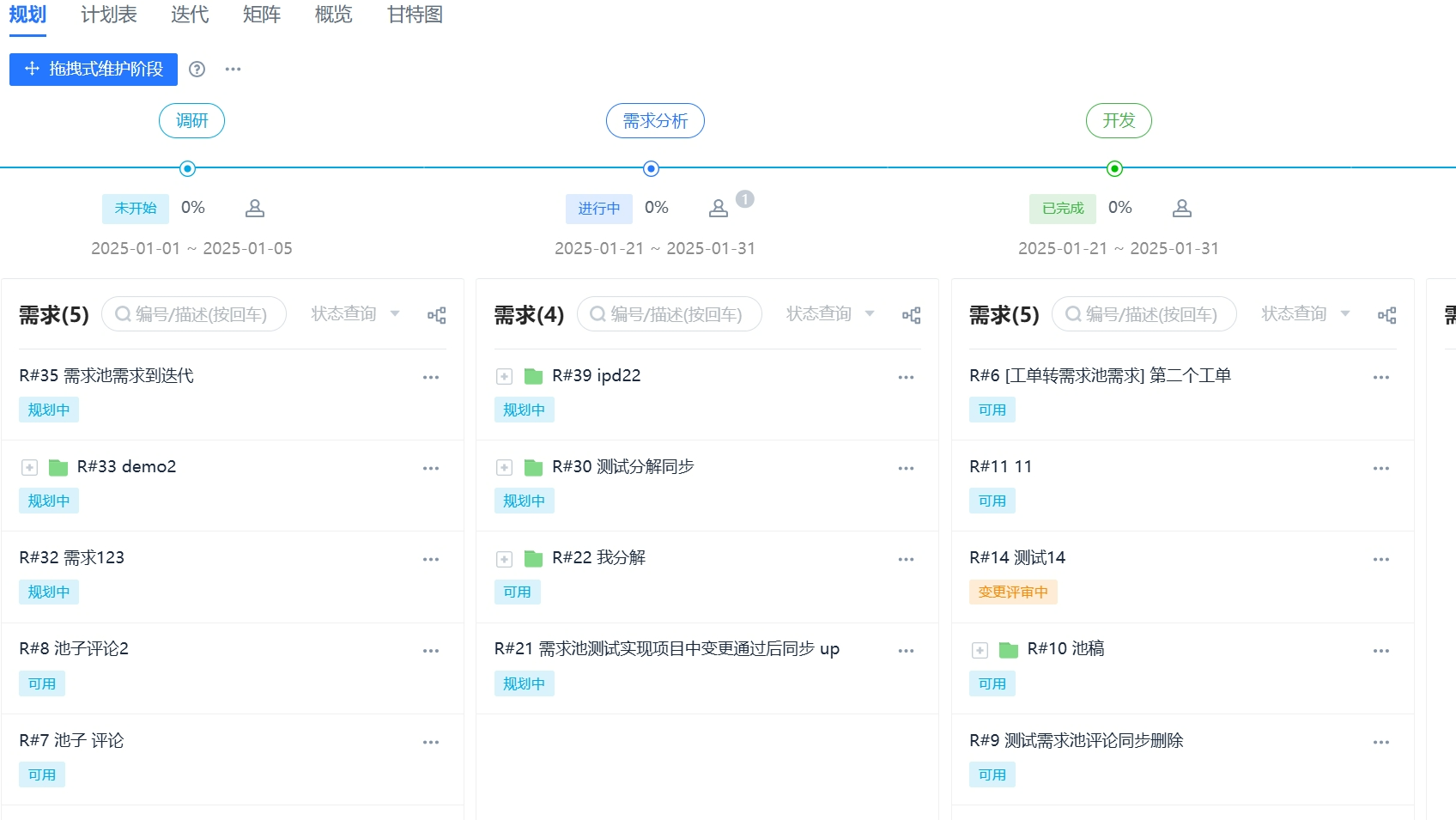Screen dimensions: 1456x820
Task: Click 变更评审中 tag on R#14 测试14
Action: click(x=1013, y=592)
